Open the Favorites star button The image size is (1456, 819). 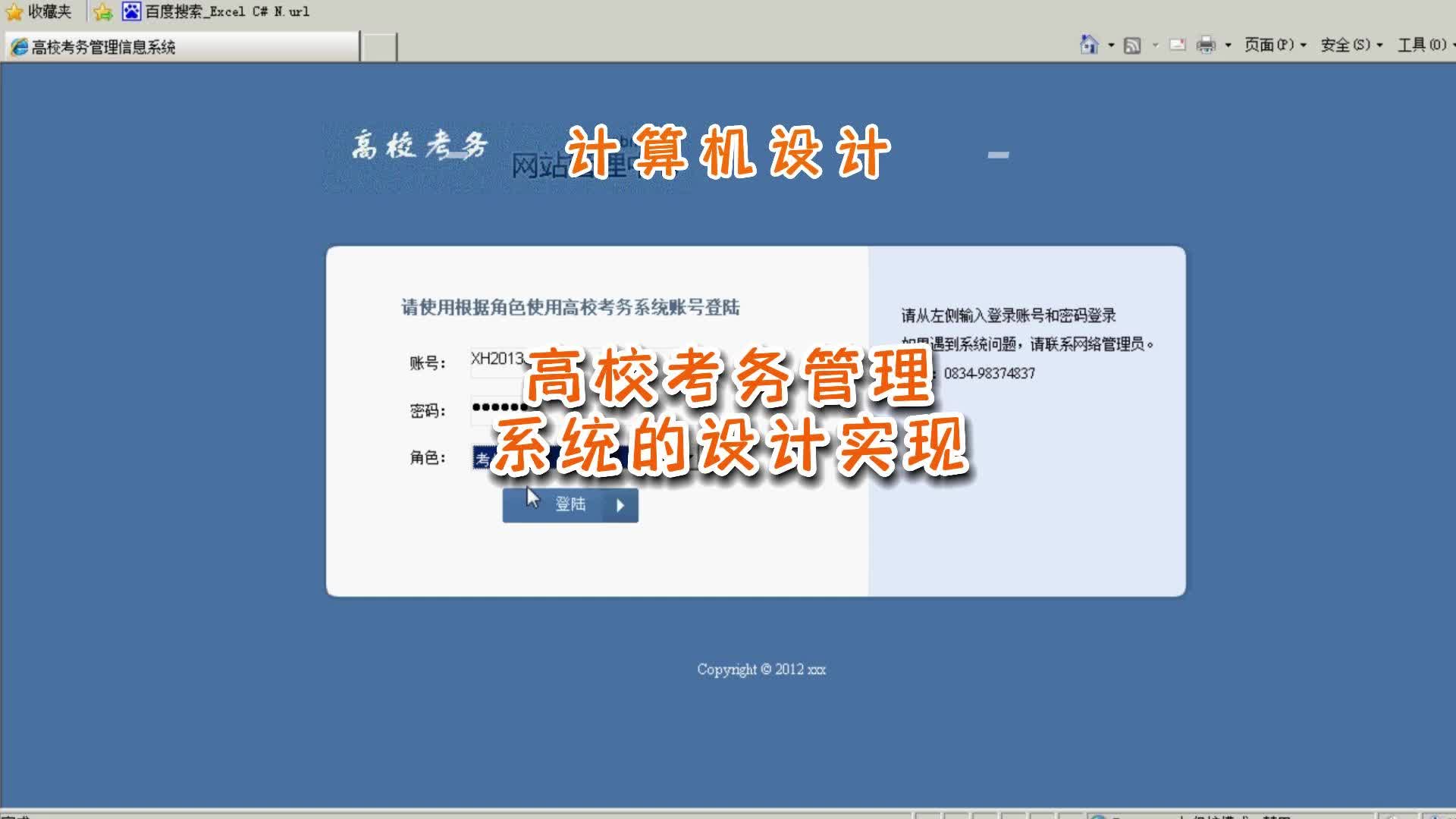[x=39, y=11]
